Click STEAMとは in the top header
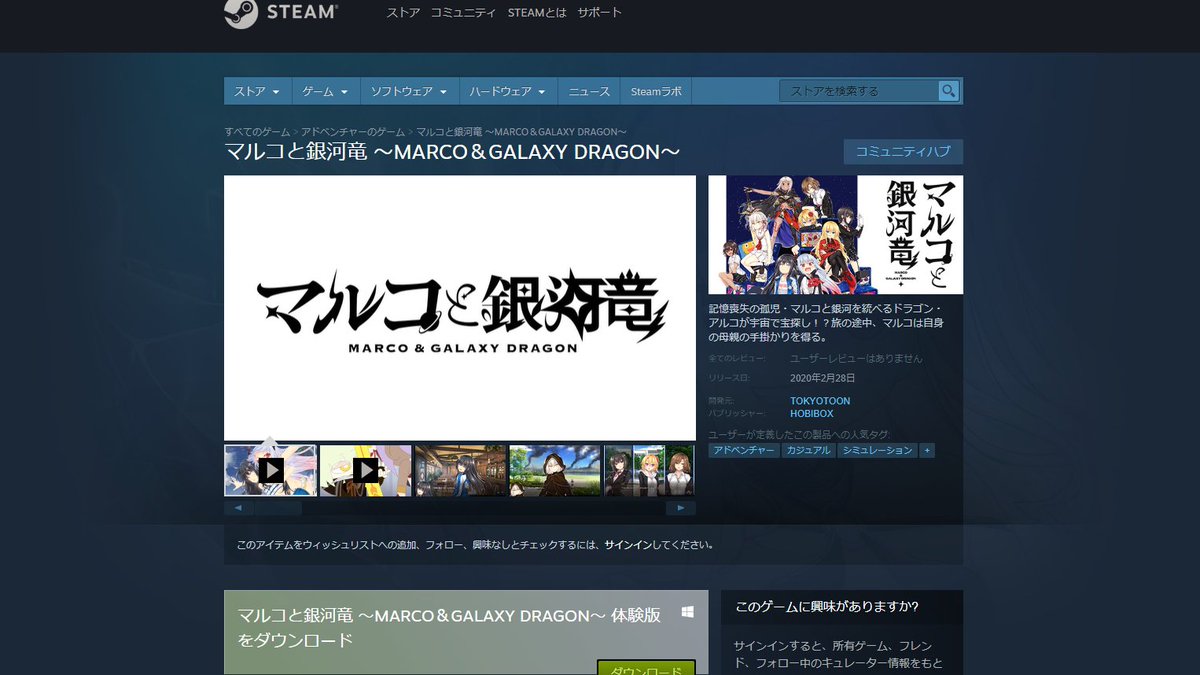This screenshot has height=675, width=1200. pyautogui.click(x=536, y=13)
